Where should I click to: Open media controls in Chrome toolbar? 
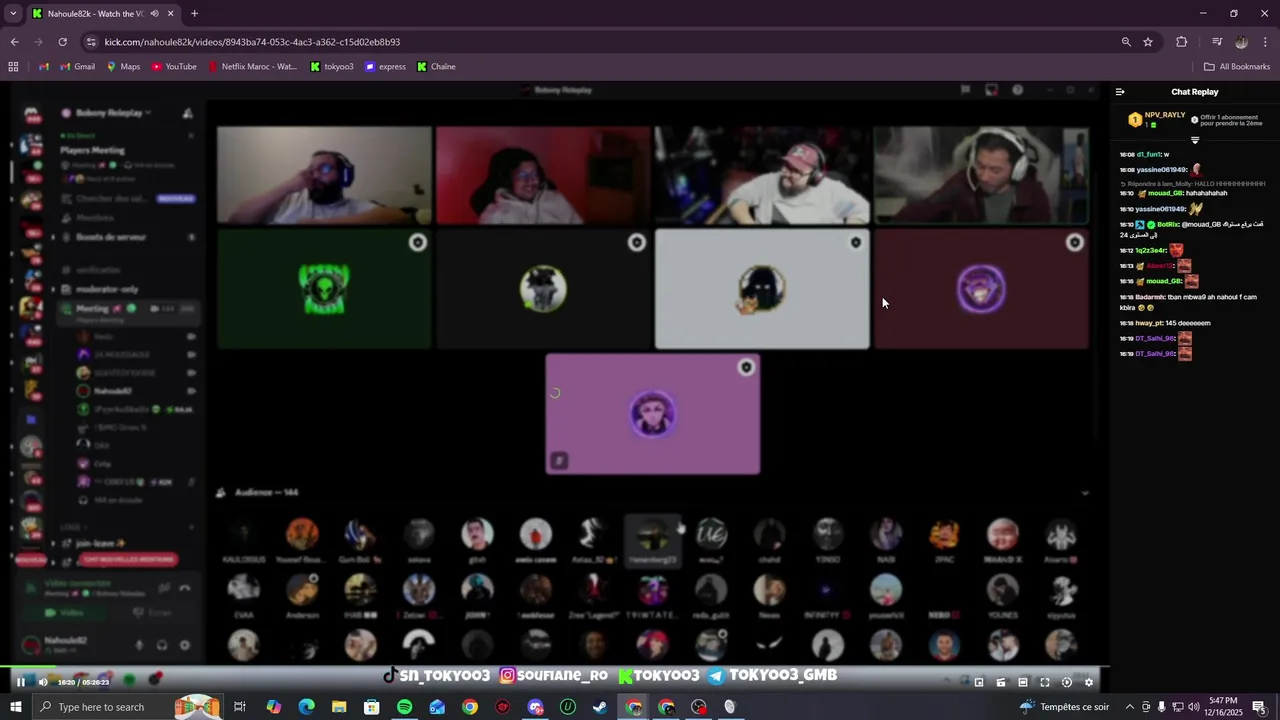[x=1217, y=42]
